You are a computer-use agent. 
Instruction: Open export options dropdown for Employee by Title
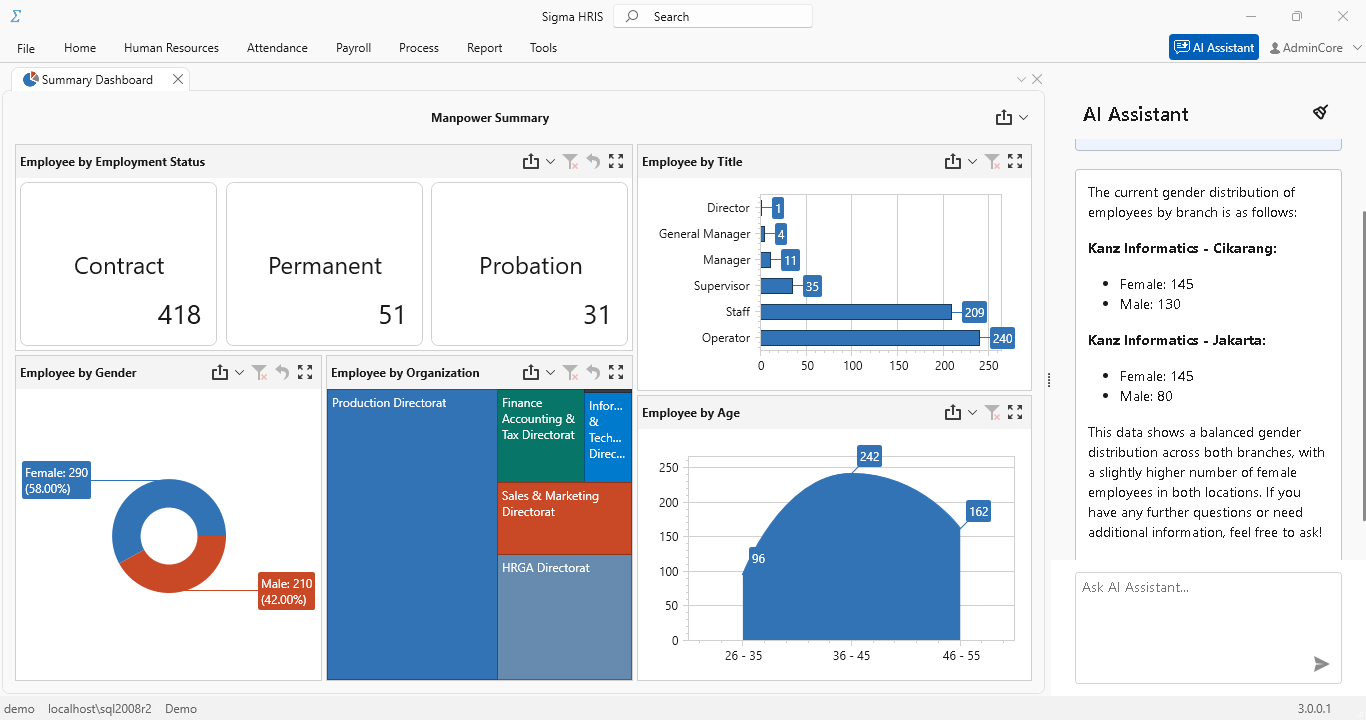(972, 161)
